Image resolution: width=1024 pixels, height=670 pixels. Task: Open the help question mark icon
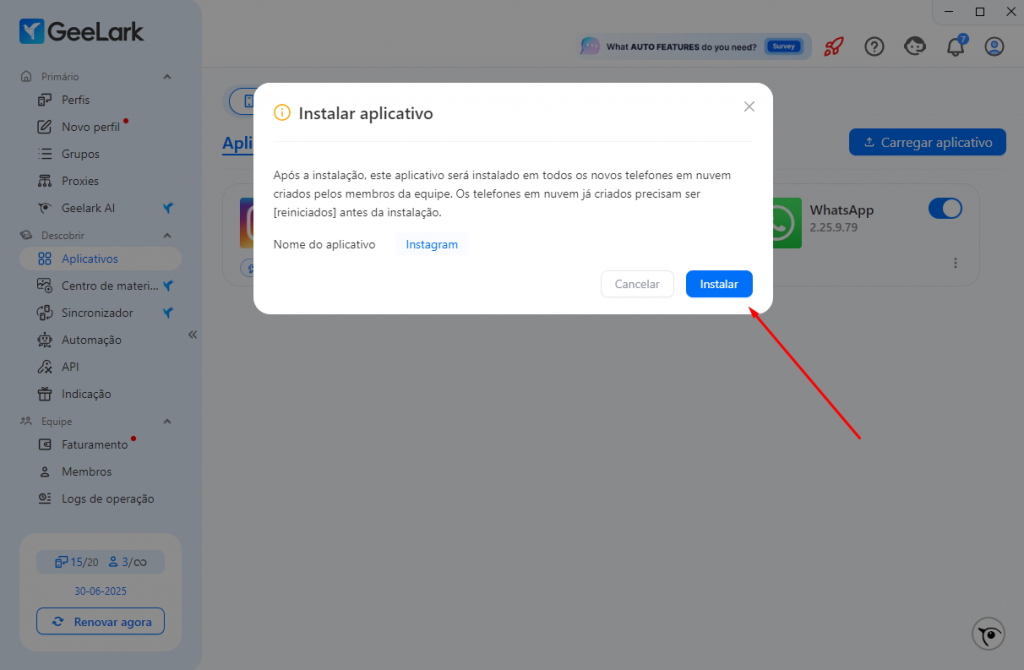[x=874, y=46]
